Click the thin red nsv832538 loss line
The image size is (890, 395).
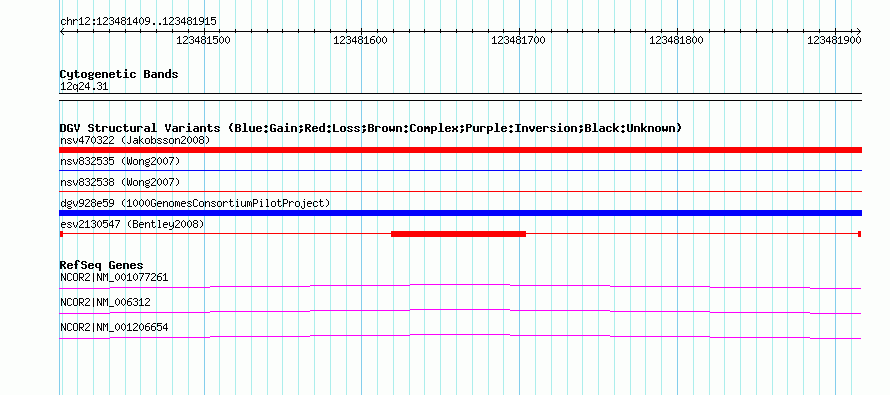pyautogui.click(x=460, y=191)
